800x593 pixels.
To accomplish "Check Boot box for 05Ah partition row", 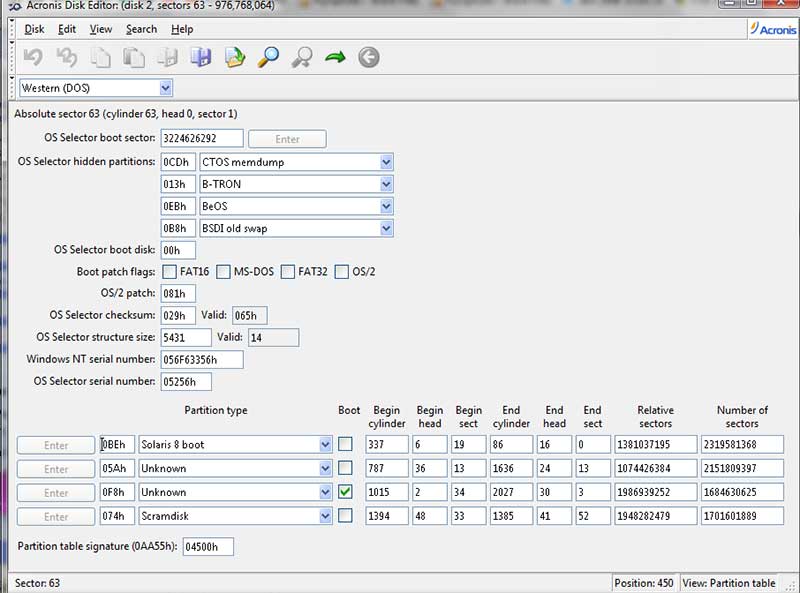I will click(x=345, y=468).
